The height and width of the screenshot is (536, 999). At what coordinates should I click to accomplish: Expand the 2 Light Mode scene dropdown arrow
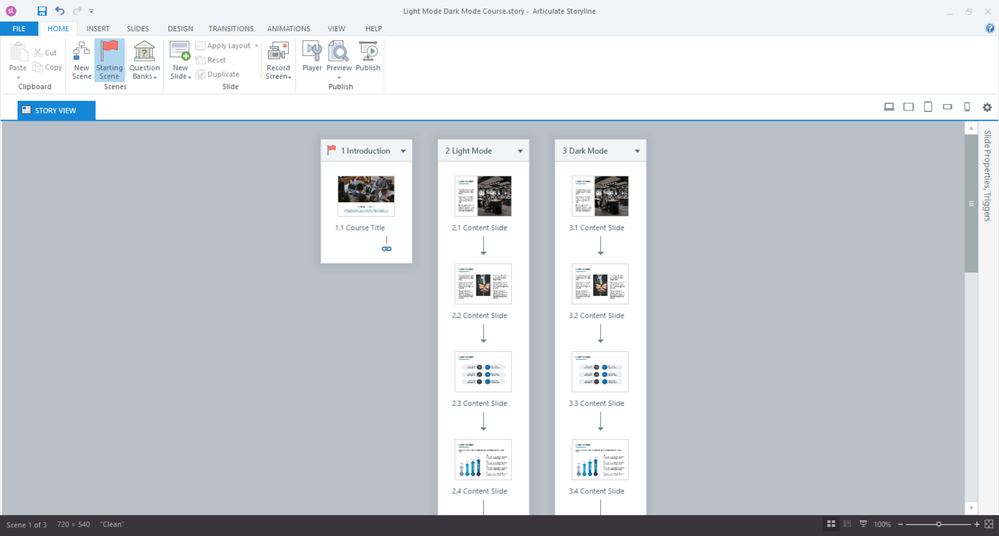[x=521, y=151]
